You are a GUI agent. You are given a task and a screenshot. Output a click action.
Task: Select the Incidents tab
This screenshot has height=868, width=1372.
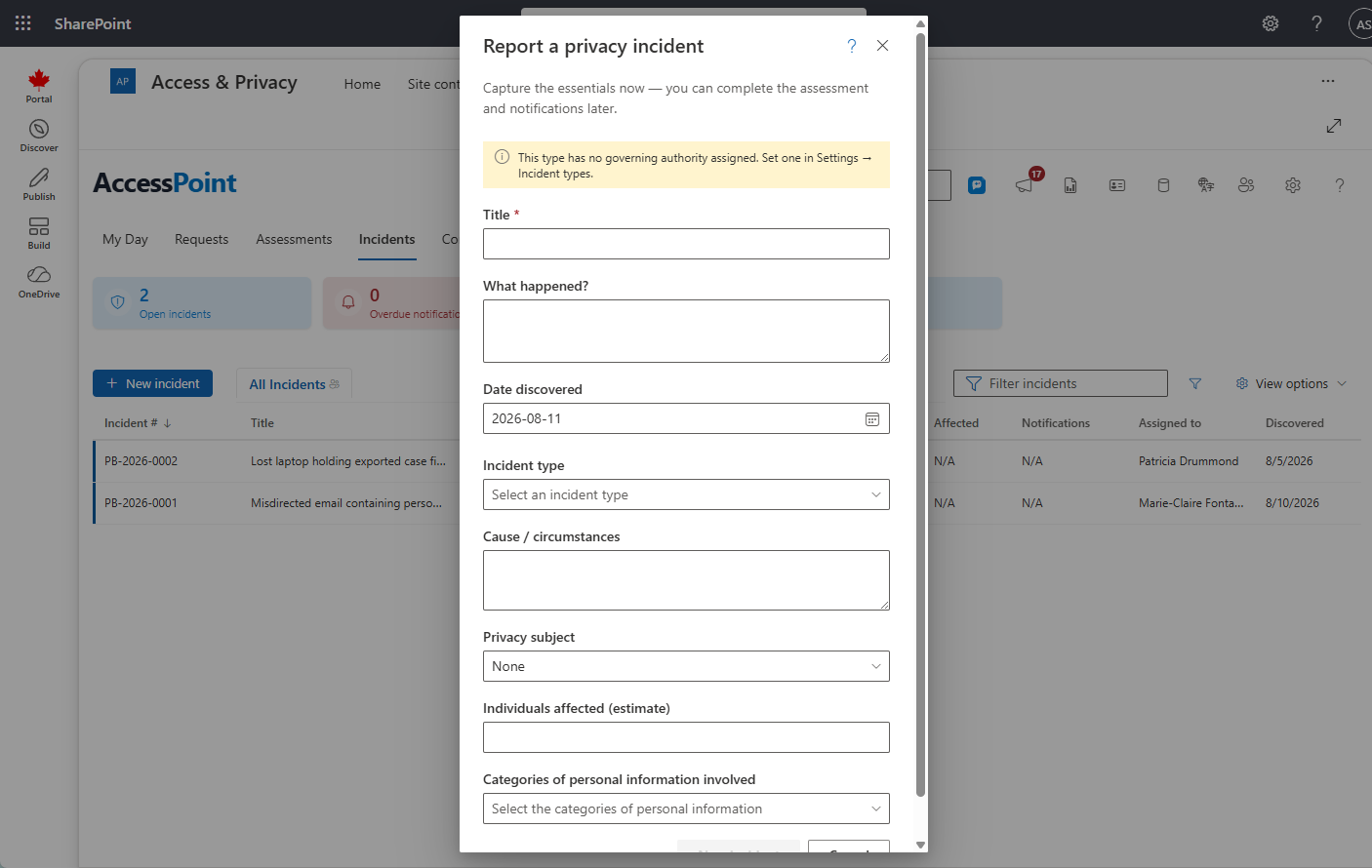[x=386, y=239]
